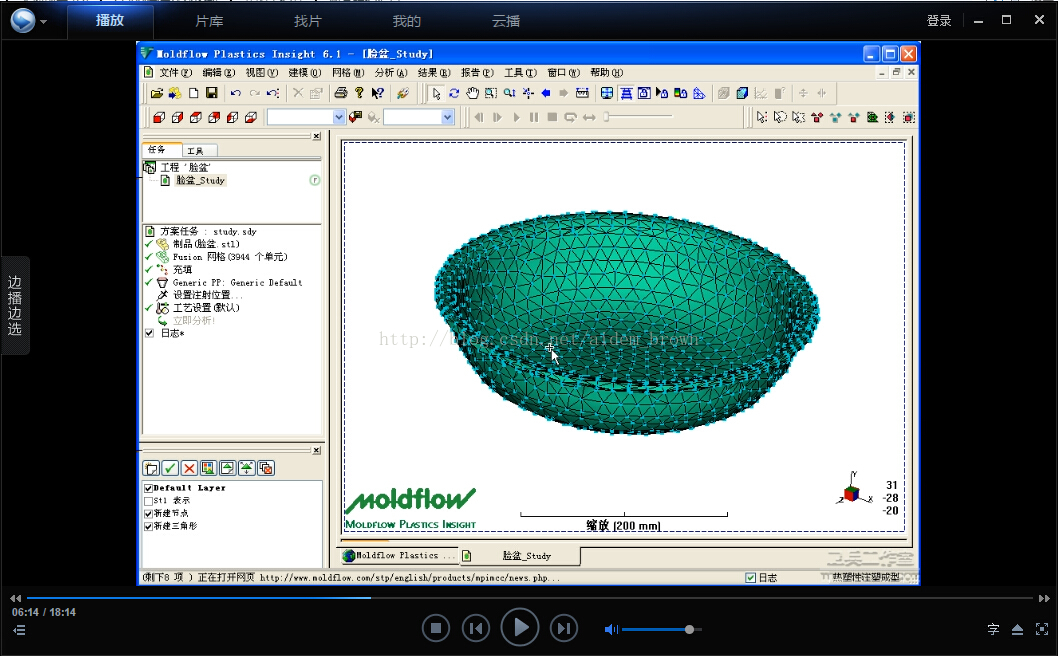The height and width of the screenshot is (656, 1058).
Task: Activate What's This help pointer icon
Action: (378, 93)
